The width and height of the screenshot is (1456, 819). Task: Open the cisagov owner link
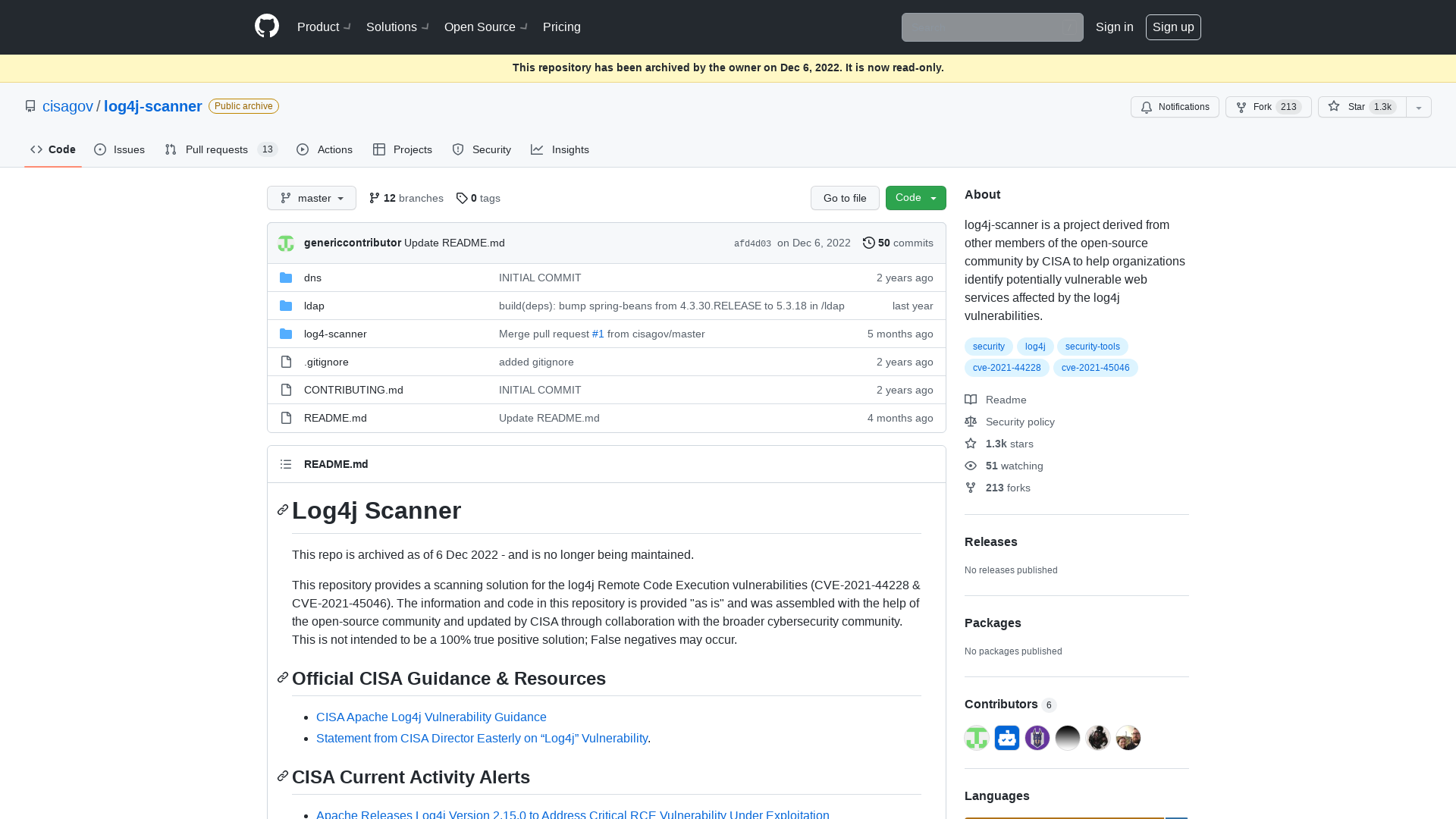67,106
